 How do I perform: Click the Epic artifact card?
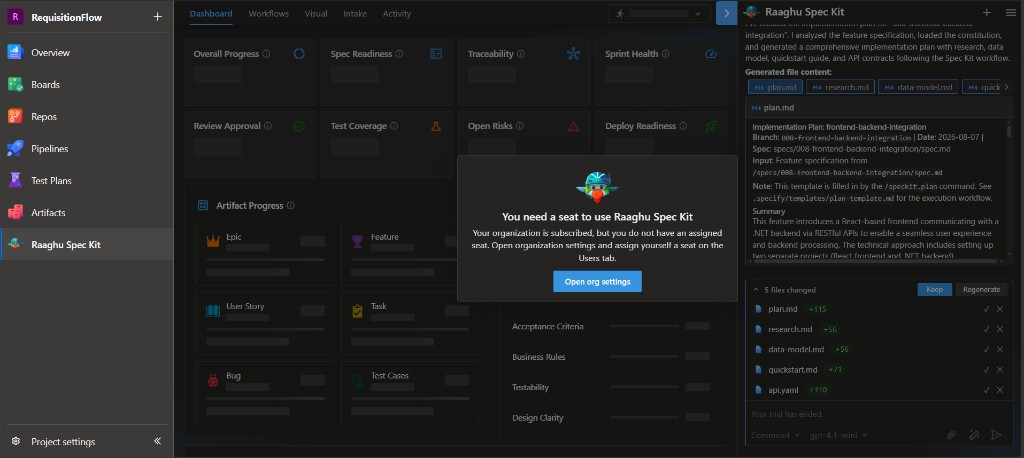pos(264,254)
